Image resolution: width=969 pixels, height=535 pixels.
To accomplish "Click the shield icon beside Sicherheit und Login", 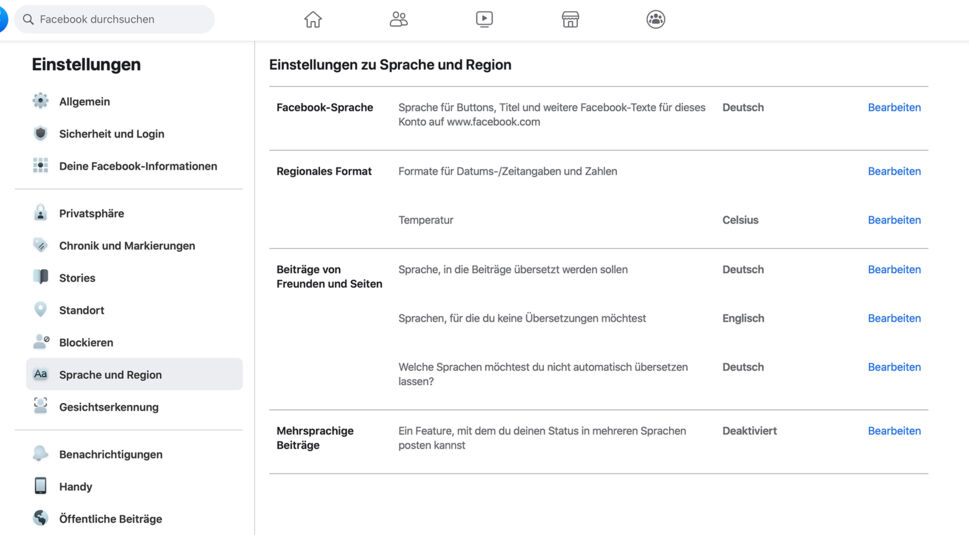I will (x=40, y=133).
